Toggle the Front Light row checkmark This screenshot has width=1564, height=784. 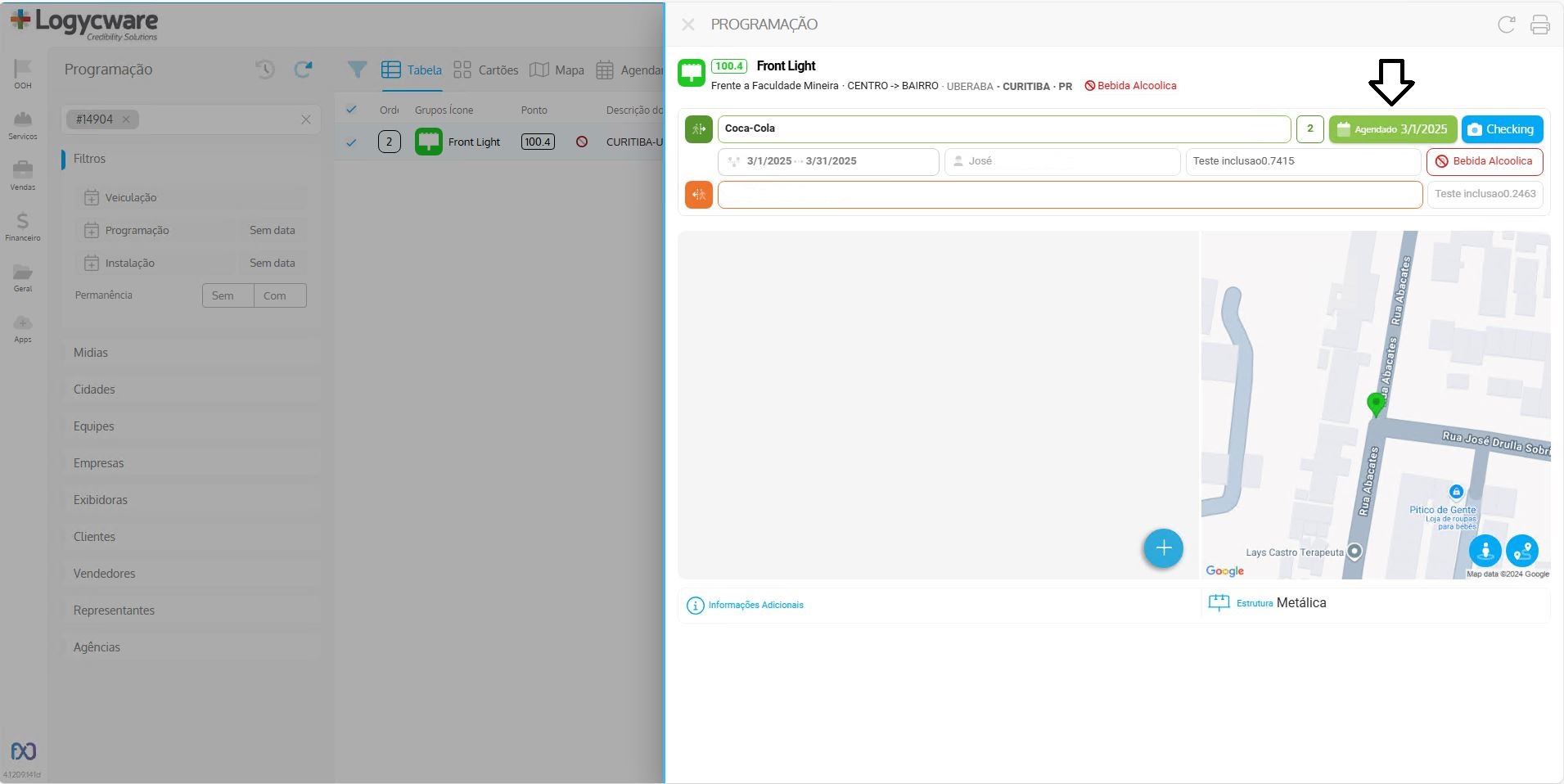pos(351,142)
